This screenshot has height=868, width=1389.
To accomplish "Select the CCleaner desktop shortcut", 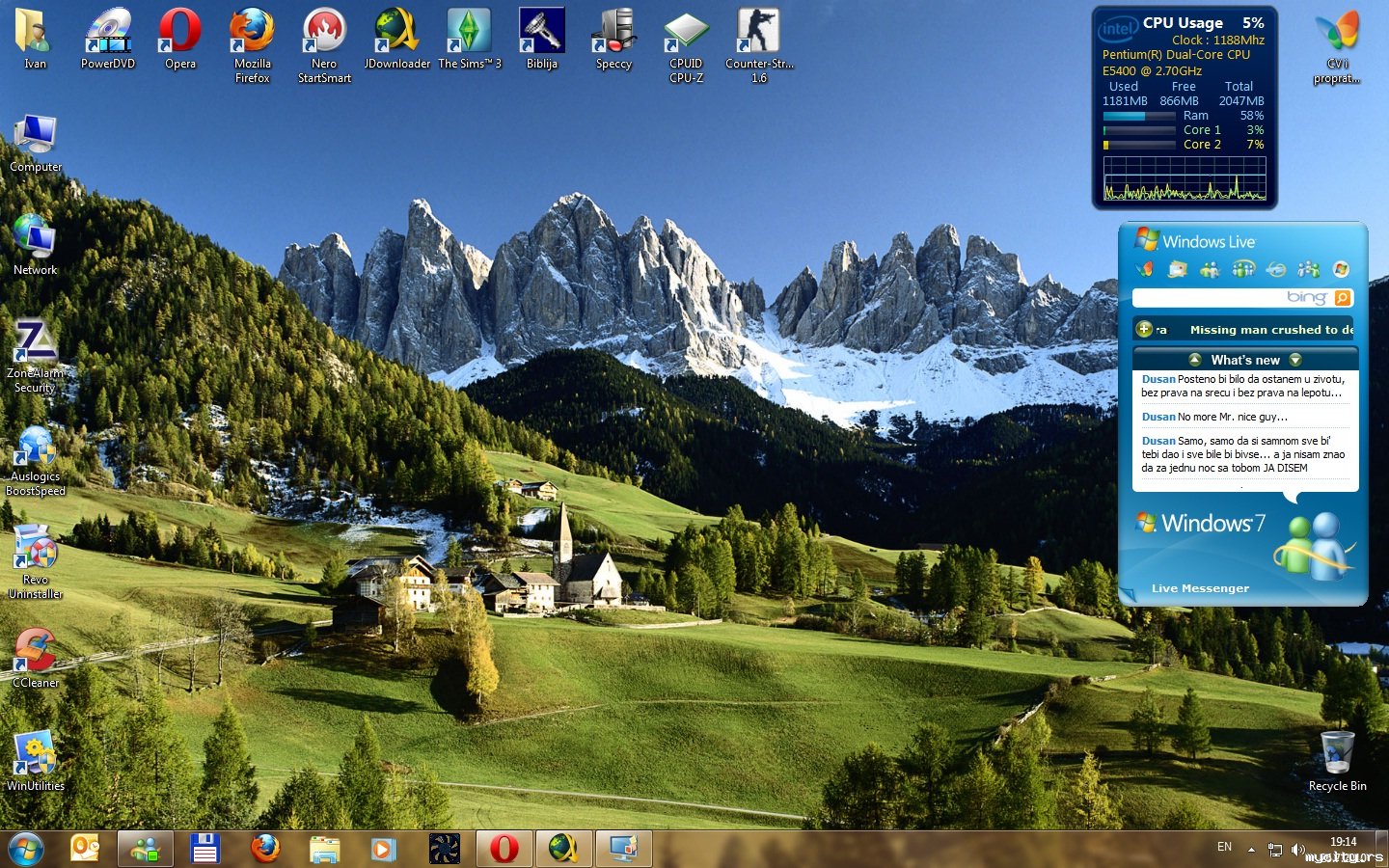I will [x=36, y=658].
